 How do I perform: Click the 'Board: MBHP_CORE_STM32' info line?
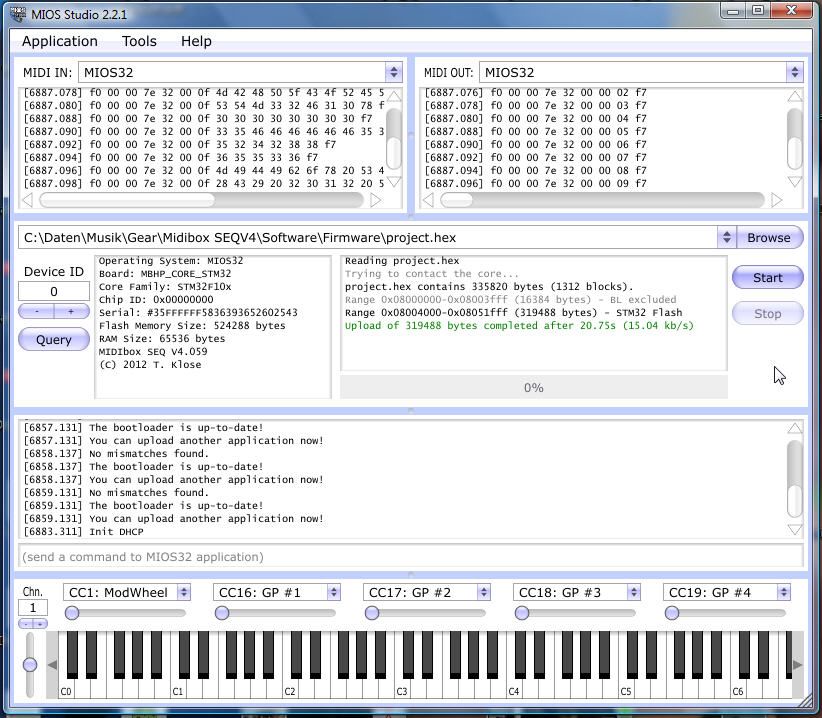[x=165, y=274]
